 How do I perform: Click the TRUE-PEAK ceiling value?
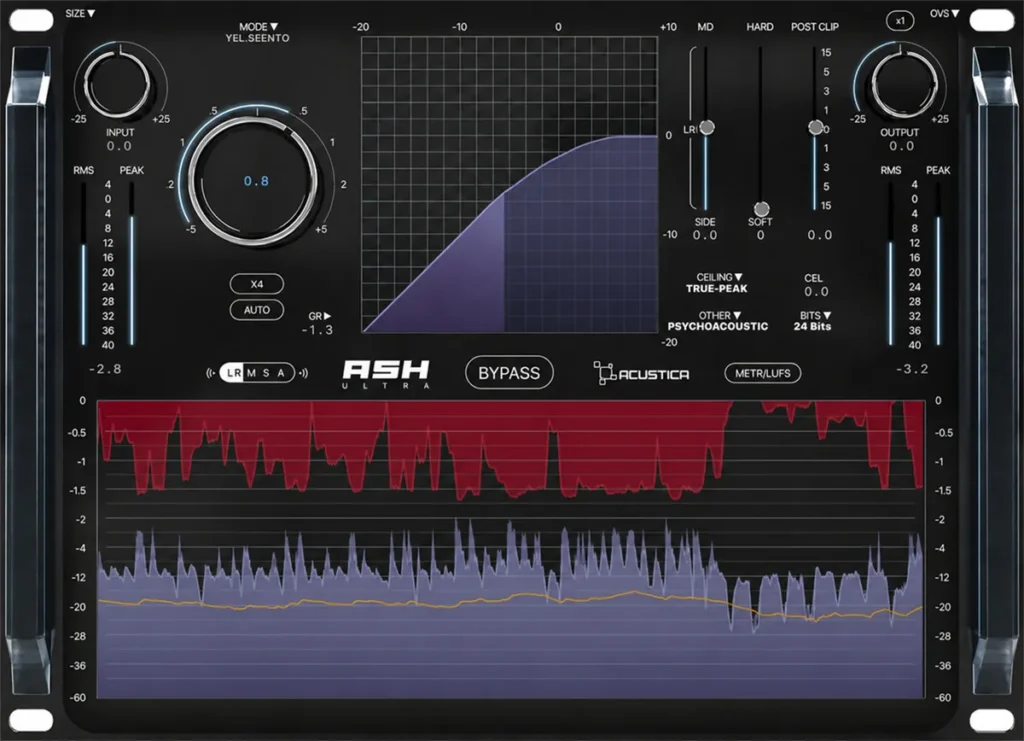(716, 289)
